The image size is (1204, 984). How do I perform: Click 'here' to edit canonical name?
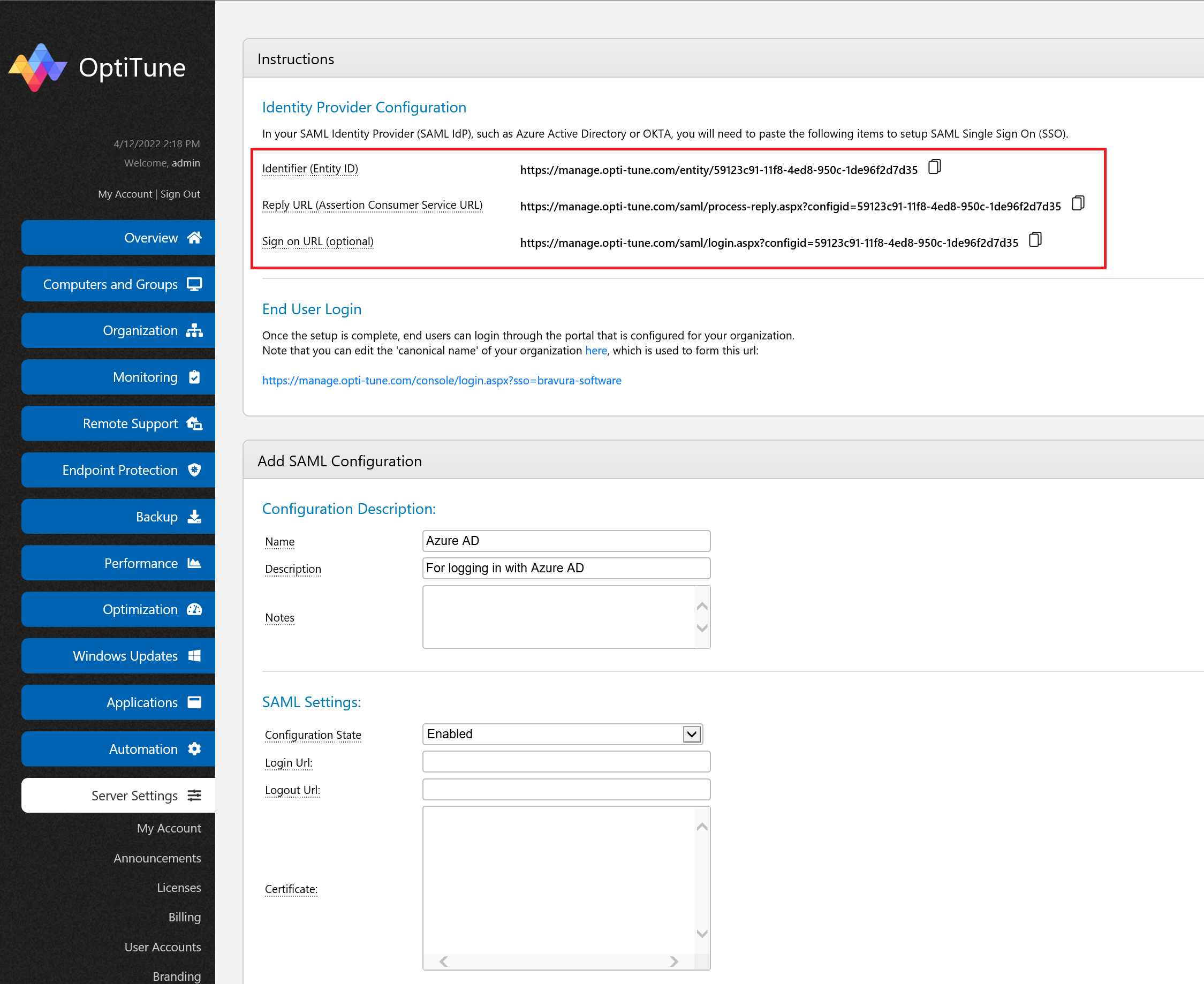point(596,350)
